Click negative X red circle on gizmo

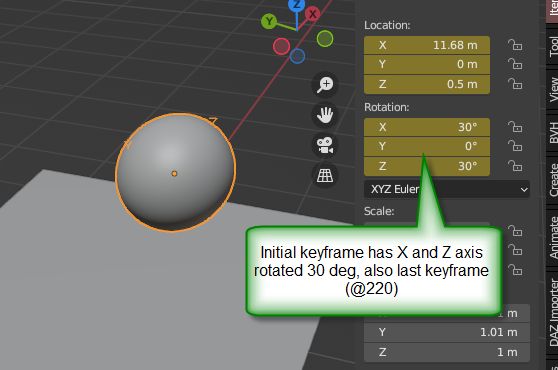pyautogui.click(x=281, y=46)
